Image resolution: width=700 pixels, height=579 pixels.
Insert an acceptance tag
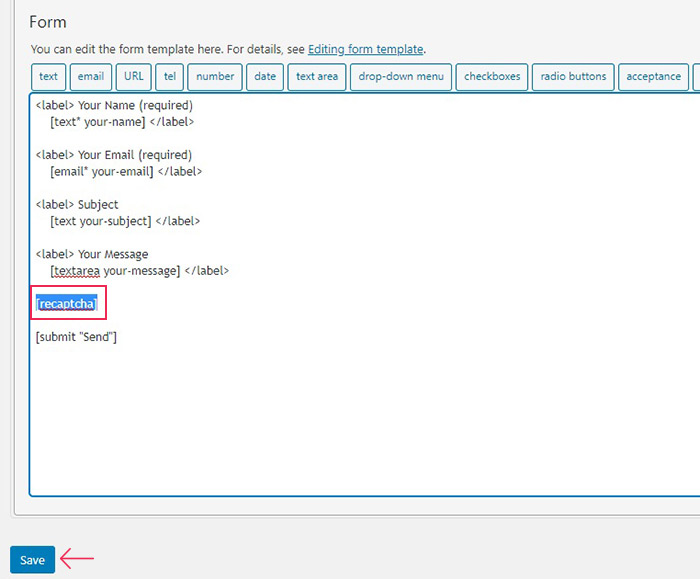pyautogui.click(x=654, y=77)
